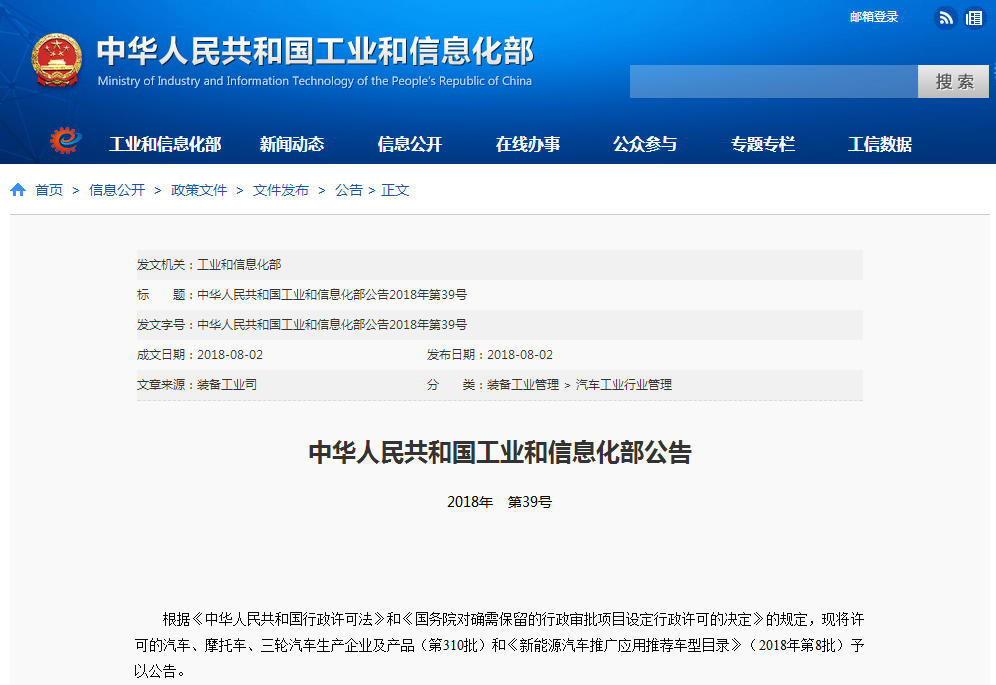Select 公众参与 navigation tab
996x685 pixels.
645,144
